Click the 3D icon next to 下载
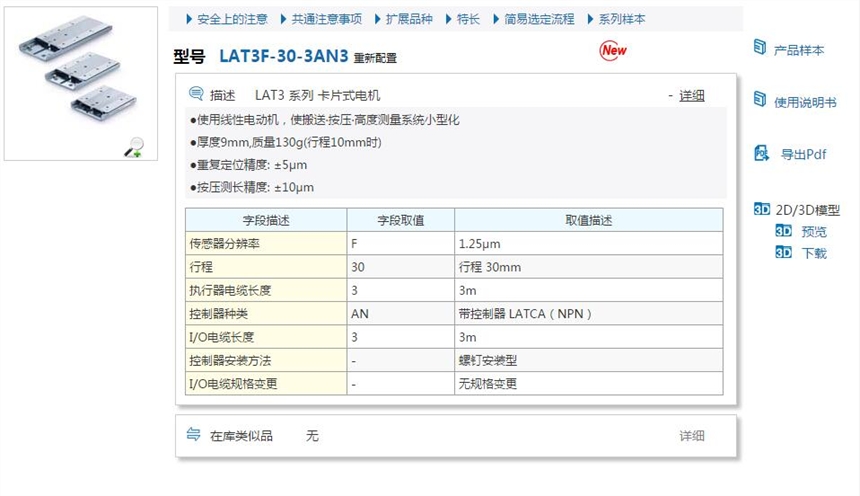The image size is (860, 496). pyautogui.click(x=783, y=253)
